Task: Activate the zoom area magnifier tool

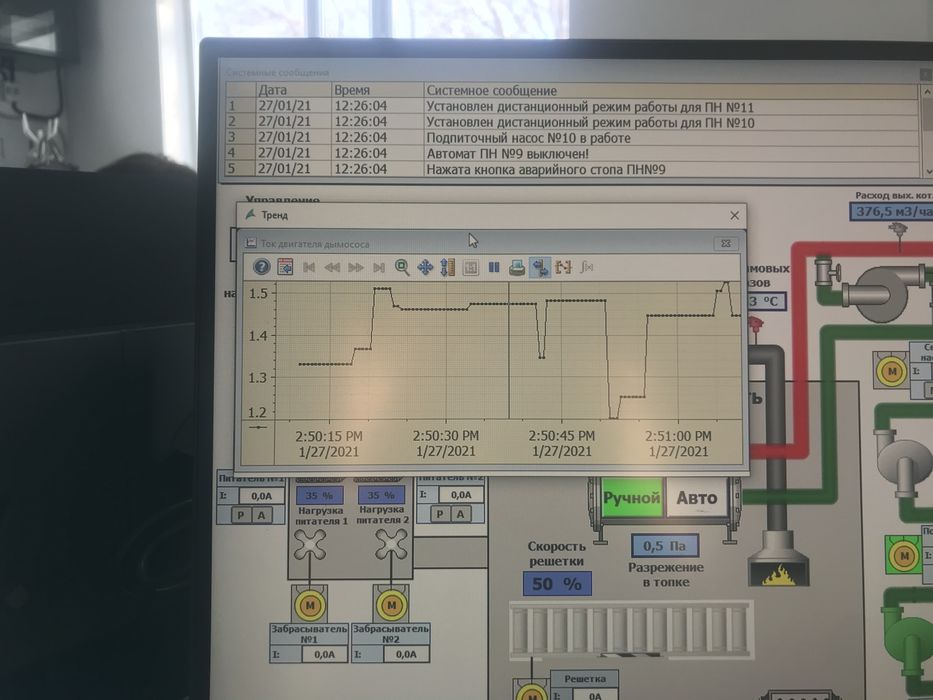Action: click(x=402, y=267)
